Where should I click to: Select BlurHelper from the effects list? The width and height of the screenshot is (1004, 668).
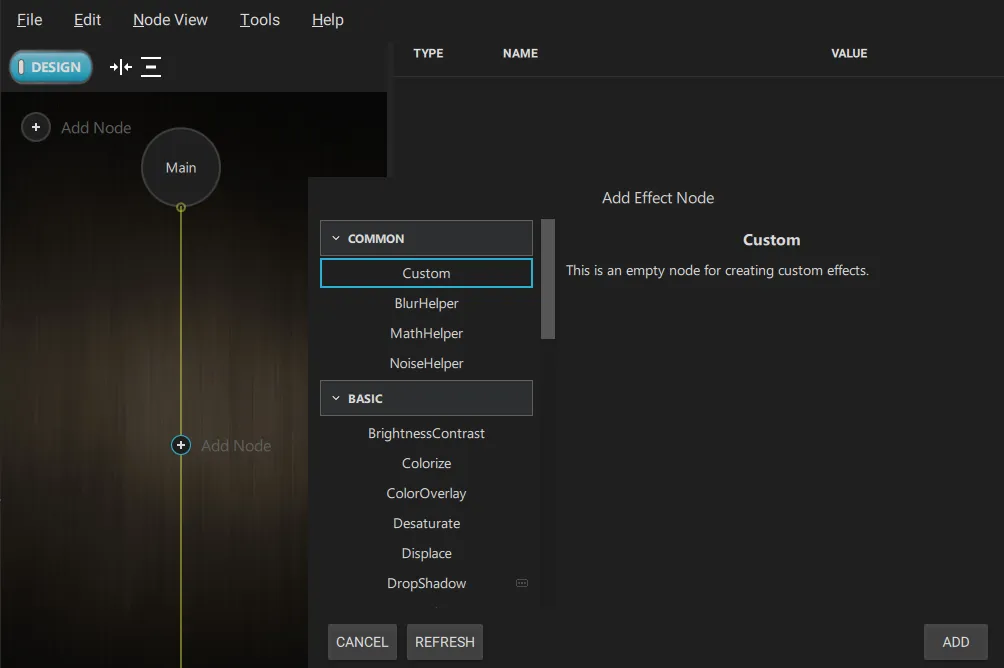click(x=426, y=303)
